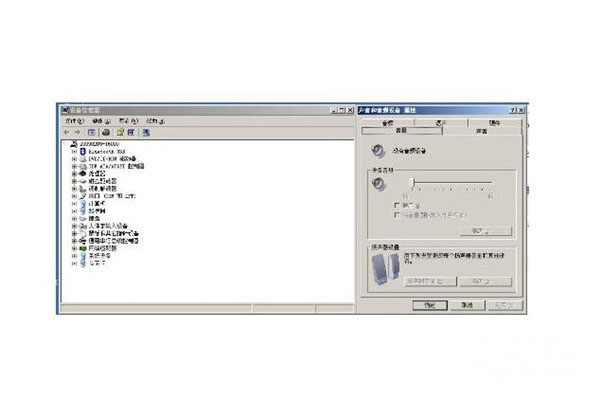Click the human interface device (人体学输入设备) icon

[x=83, y=226]
